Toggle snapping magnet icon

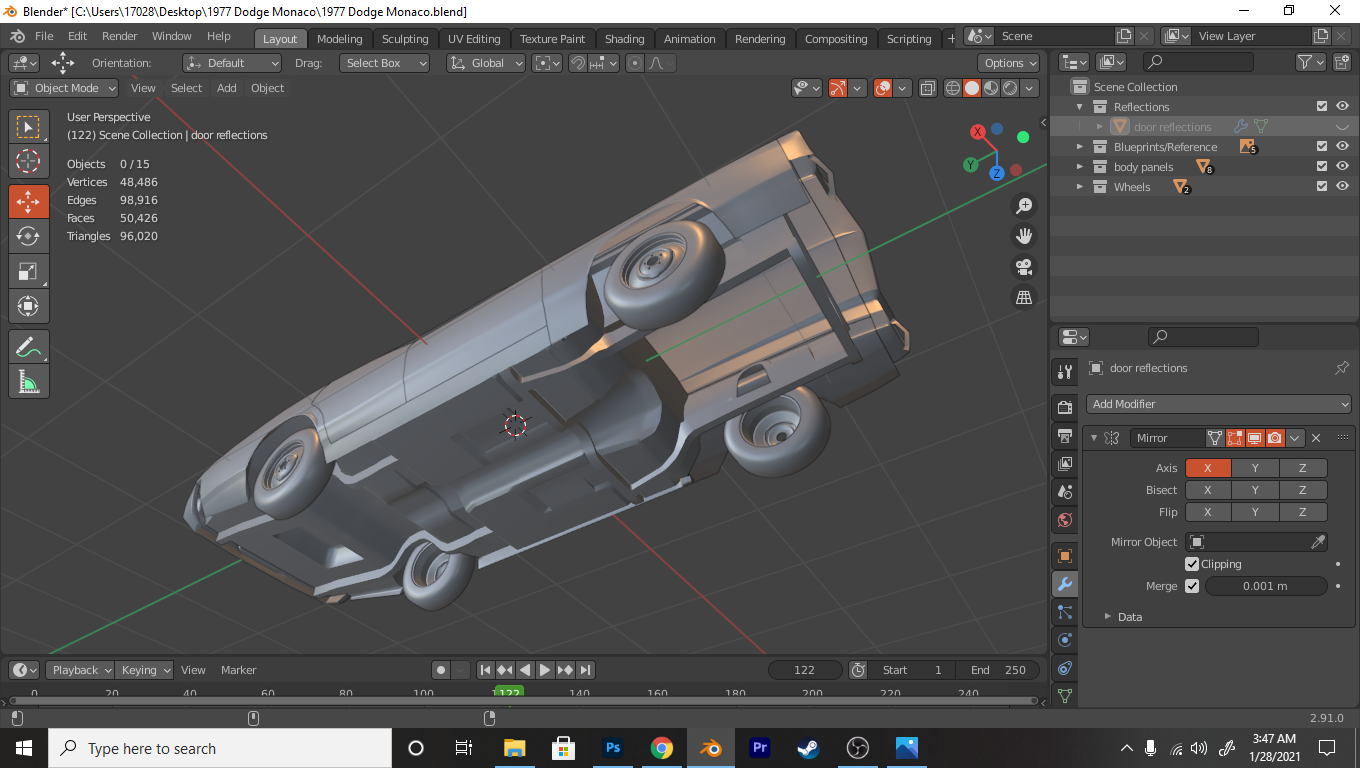click(x=577, y=63)
